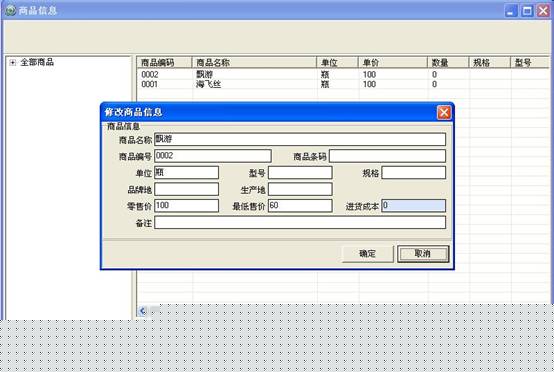Click the product name 飘游 in the table
This screenshot has width=554, height=372.
(x=205, y=75)
